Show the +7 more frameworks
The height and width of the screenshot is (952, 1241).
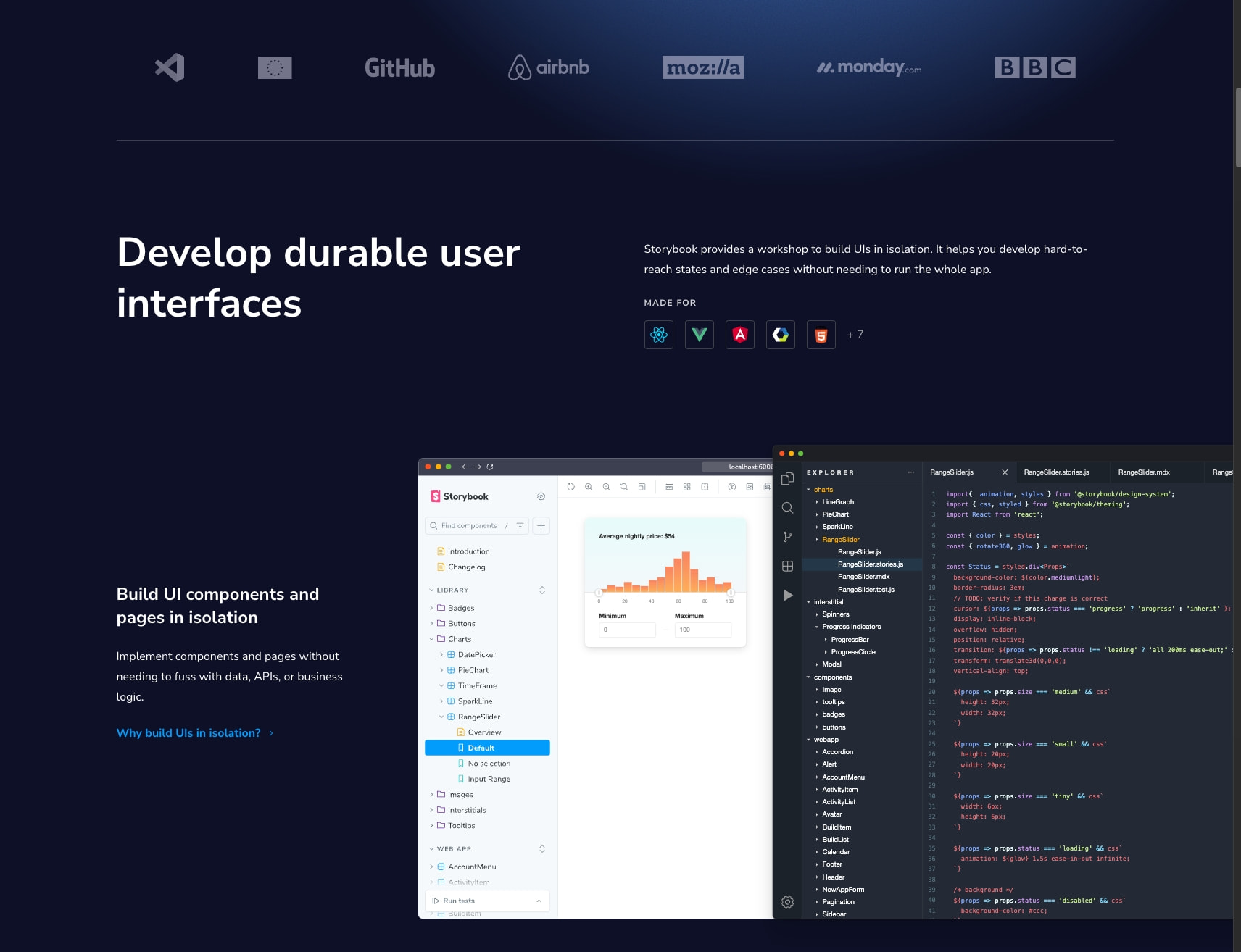coord(855,335)
